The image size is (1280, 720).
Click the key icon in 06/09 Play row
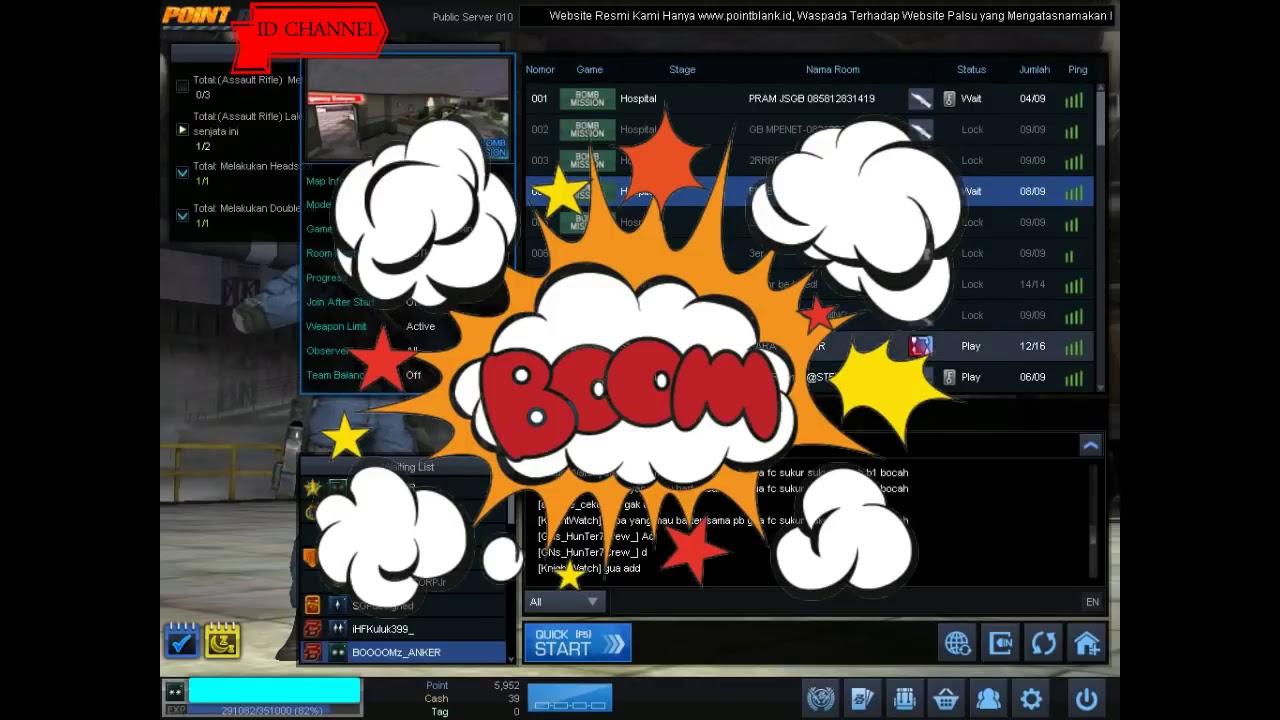pos(949,377)
